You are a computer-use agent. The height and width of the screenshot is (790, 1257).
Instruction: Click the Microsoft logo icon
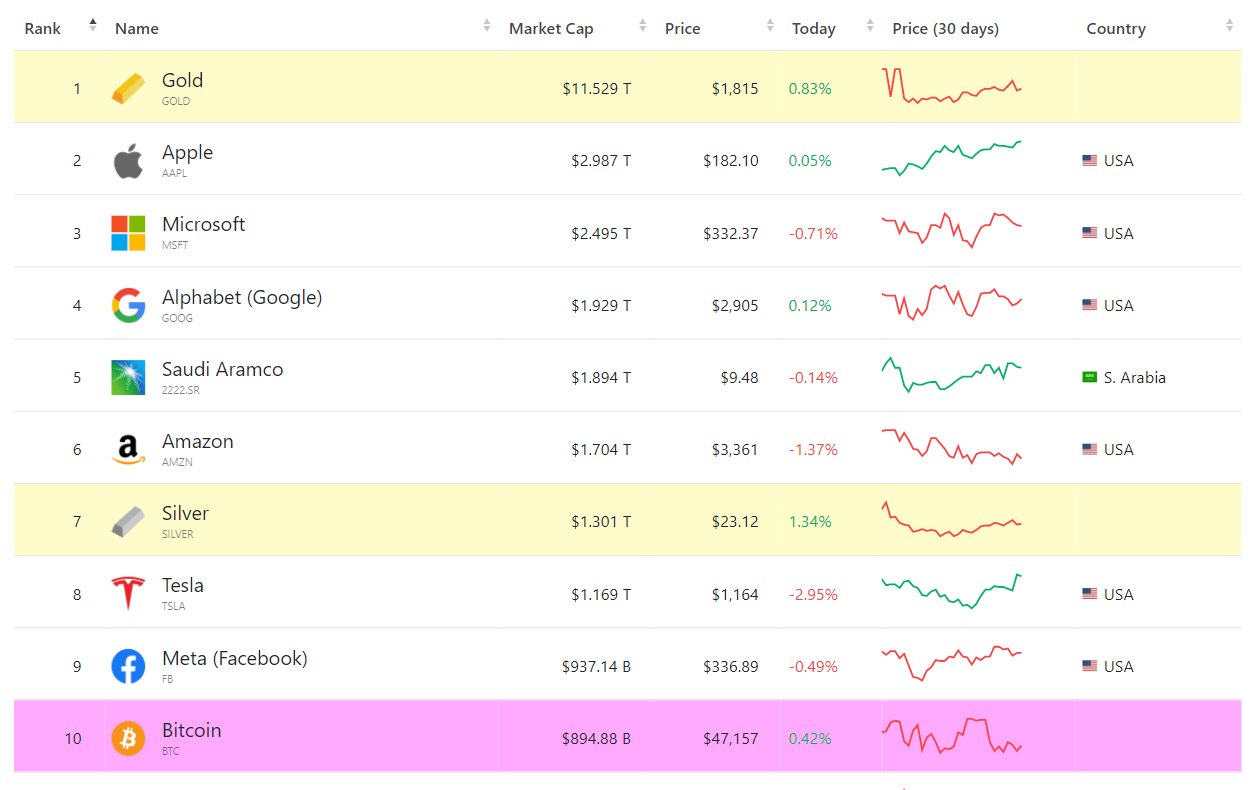pos(128,233)
